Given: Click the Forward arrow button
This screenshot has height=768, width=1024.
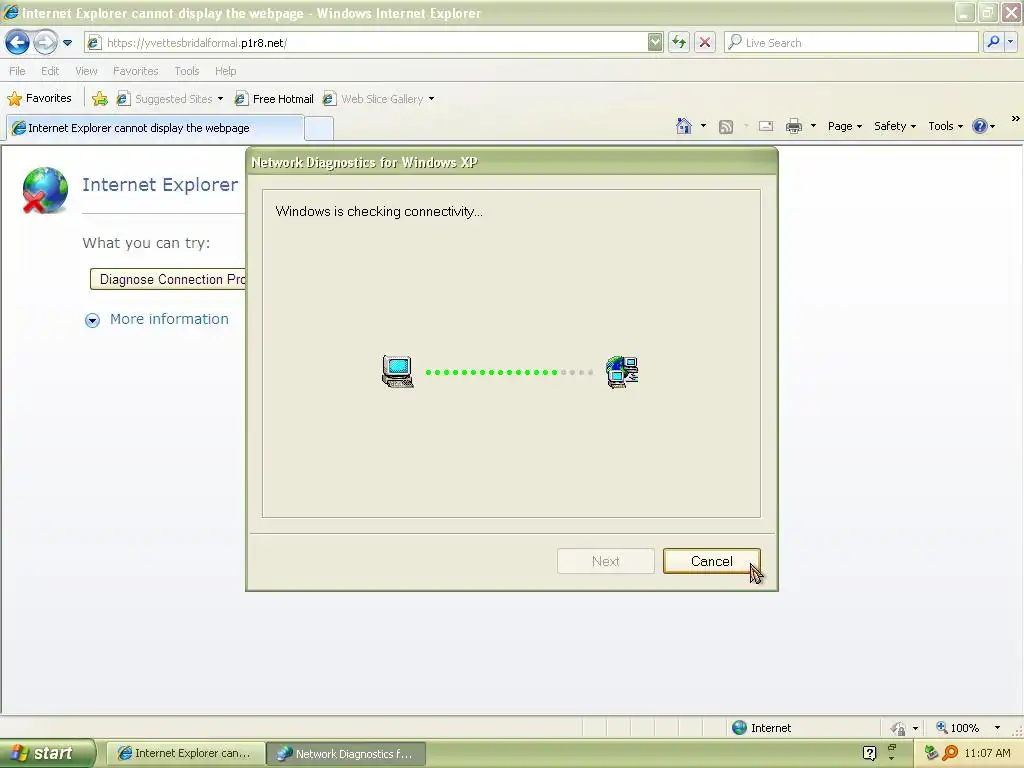Looking at the screenshot, I should 45,43.
